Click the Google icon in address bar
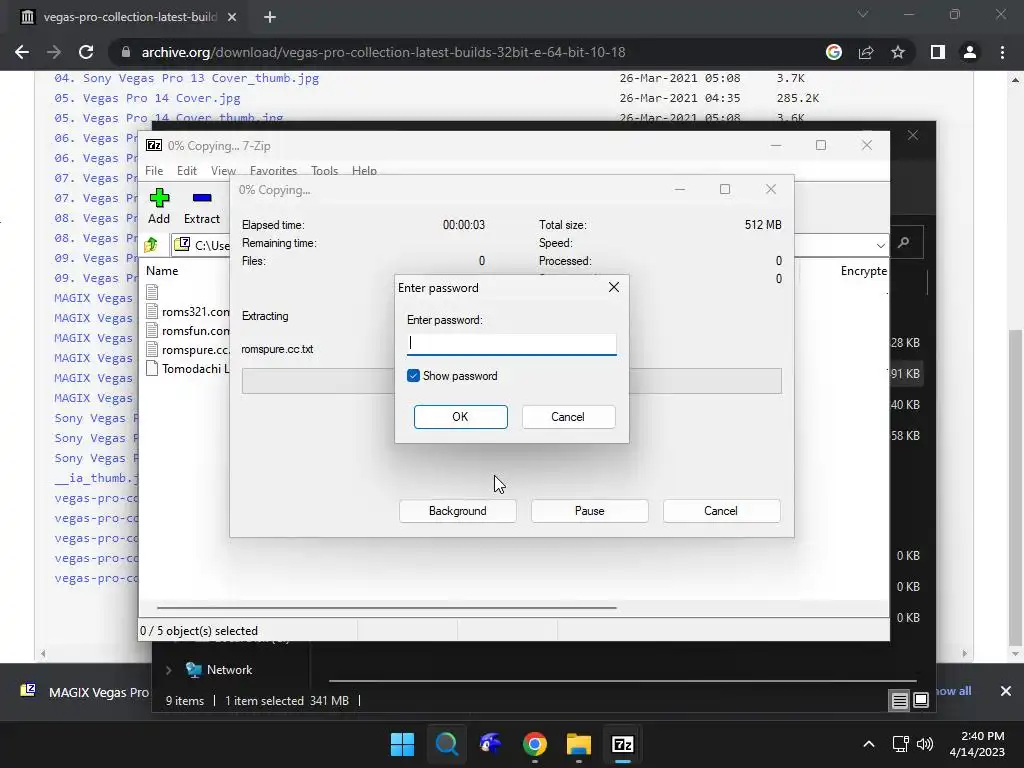 834,52
